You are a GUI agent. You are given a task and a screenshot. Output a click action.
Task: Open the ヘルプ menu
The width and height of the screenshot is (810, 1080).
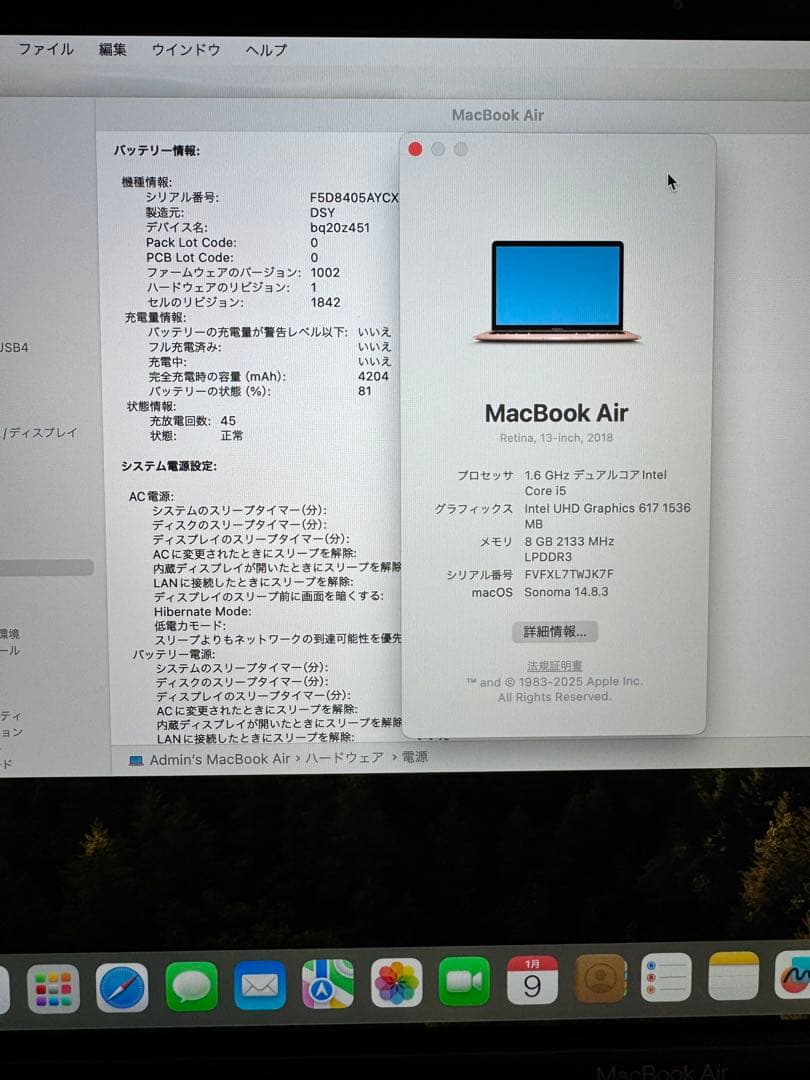[x=265, y=50]
